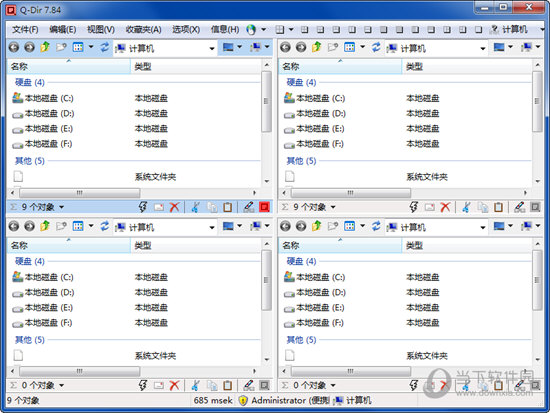Click the vertical scrollbar of the top-left pane

point(267,102)
